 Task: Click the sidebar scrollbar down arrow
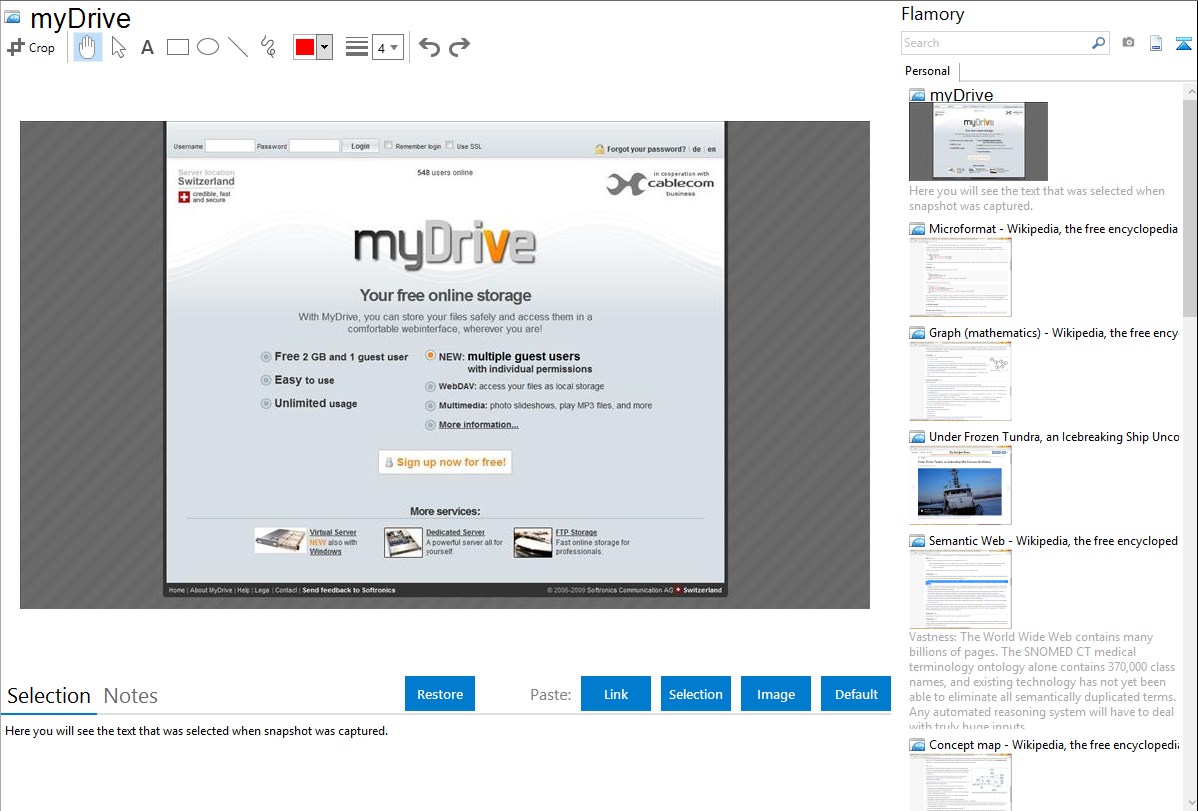click(x=1190, y=803)
